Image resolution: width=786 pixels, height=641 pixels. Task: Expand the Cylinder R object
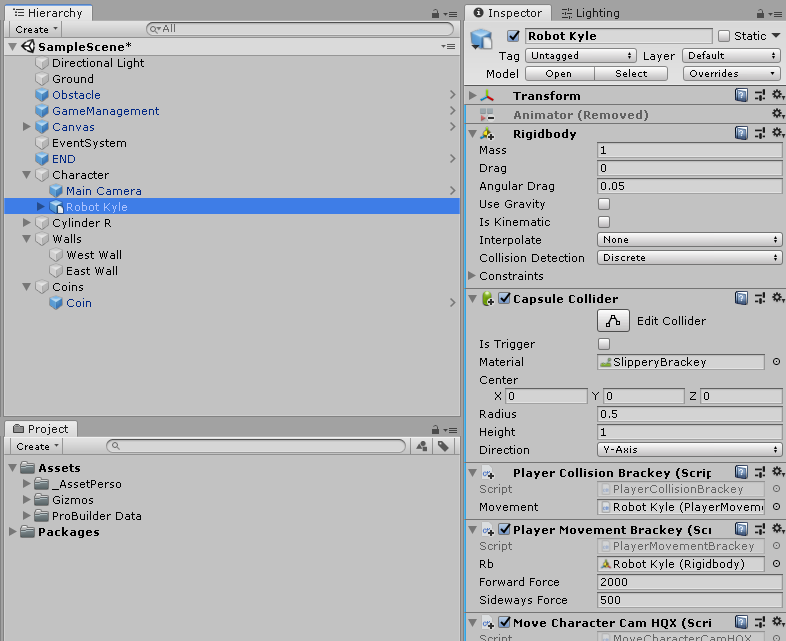coord(27,223)
